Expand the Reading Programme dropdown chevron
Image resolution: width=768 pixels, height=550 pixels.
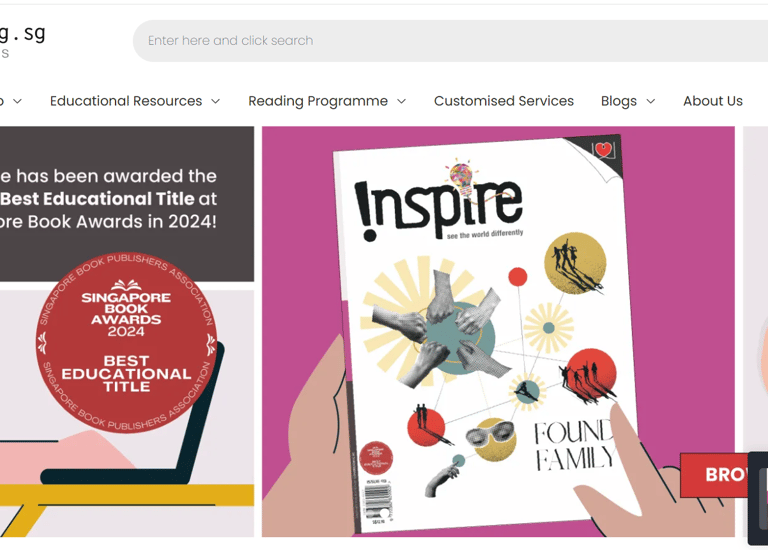(x=402, y=101)
